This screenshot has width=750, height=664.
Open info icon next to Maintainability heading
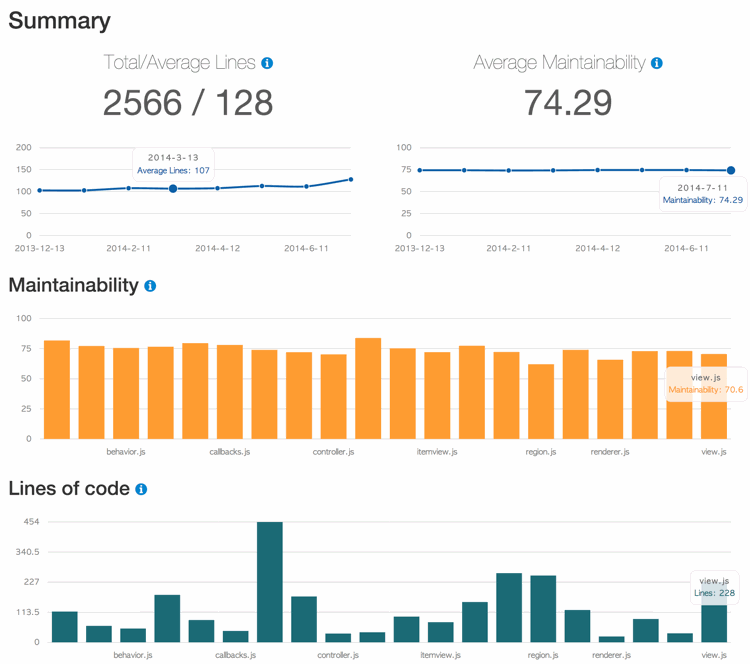tap(150, 286)
